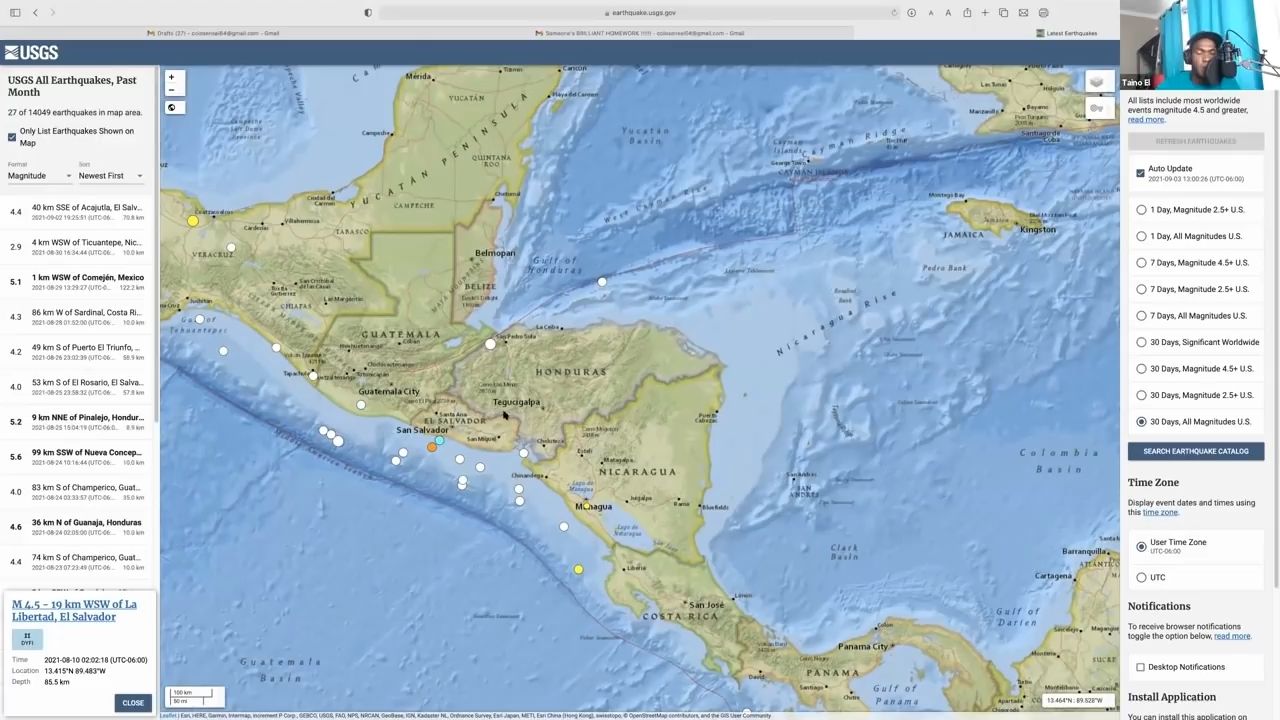The width and height of the screenshot is (1280, 720).
Task: Zoom out the map with minus button
Action: [x=171, y=90]
